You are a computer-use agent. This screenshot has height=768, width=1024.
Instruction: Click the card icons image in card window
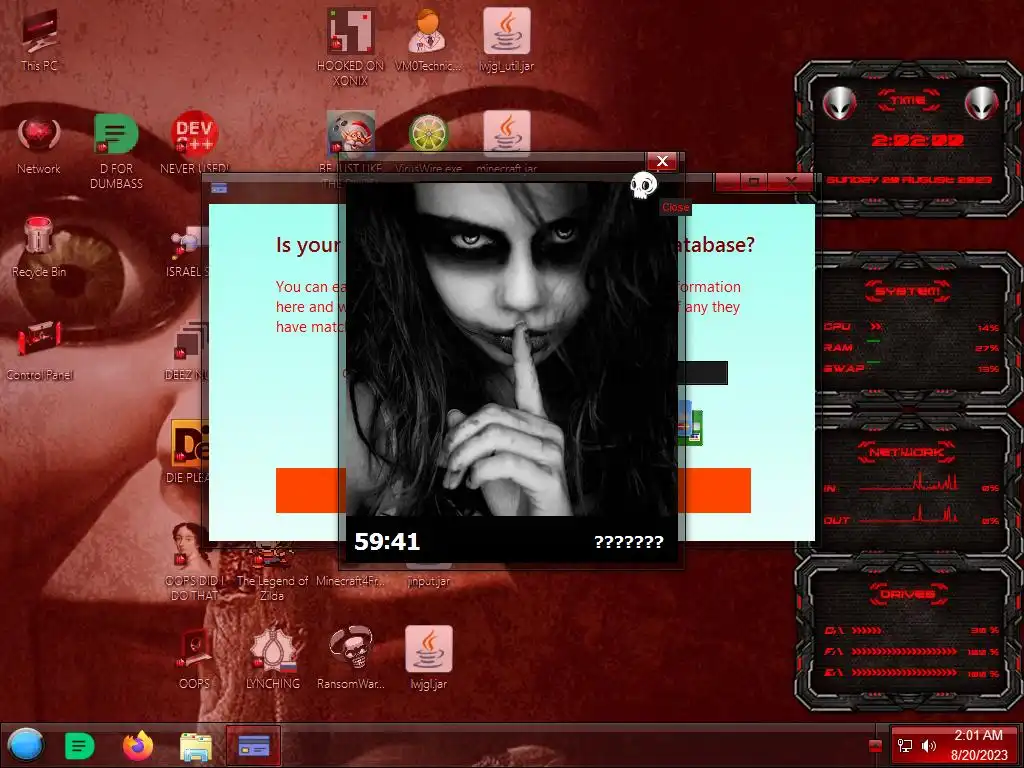coord(690,423)
